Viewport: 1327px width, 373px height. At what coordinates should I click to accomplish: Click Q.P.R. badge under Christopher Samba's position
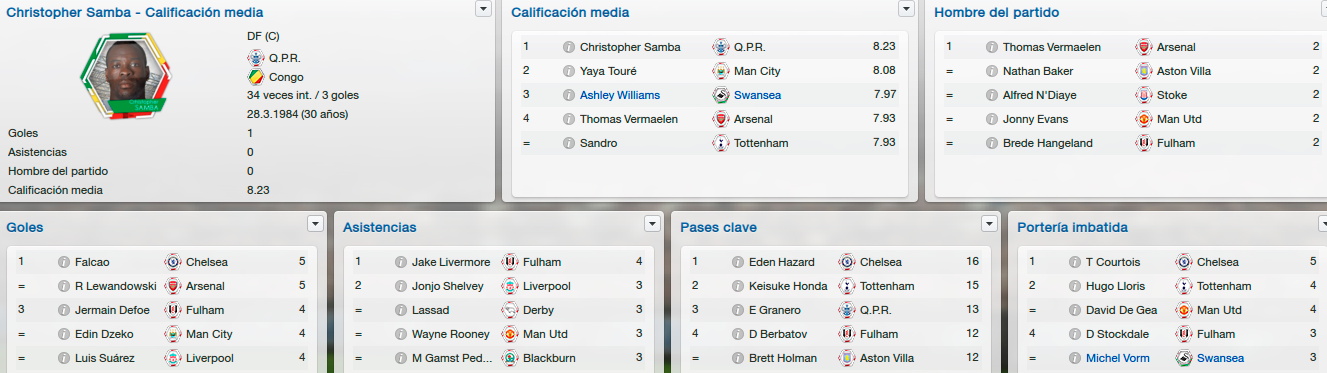pos(255,58)
